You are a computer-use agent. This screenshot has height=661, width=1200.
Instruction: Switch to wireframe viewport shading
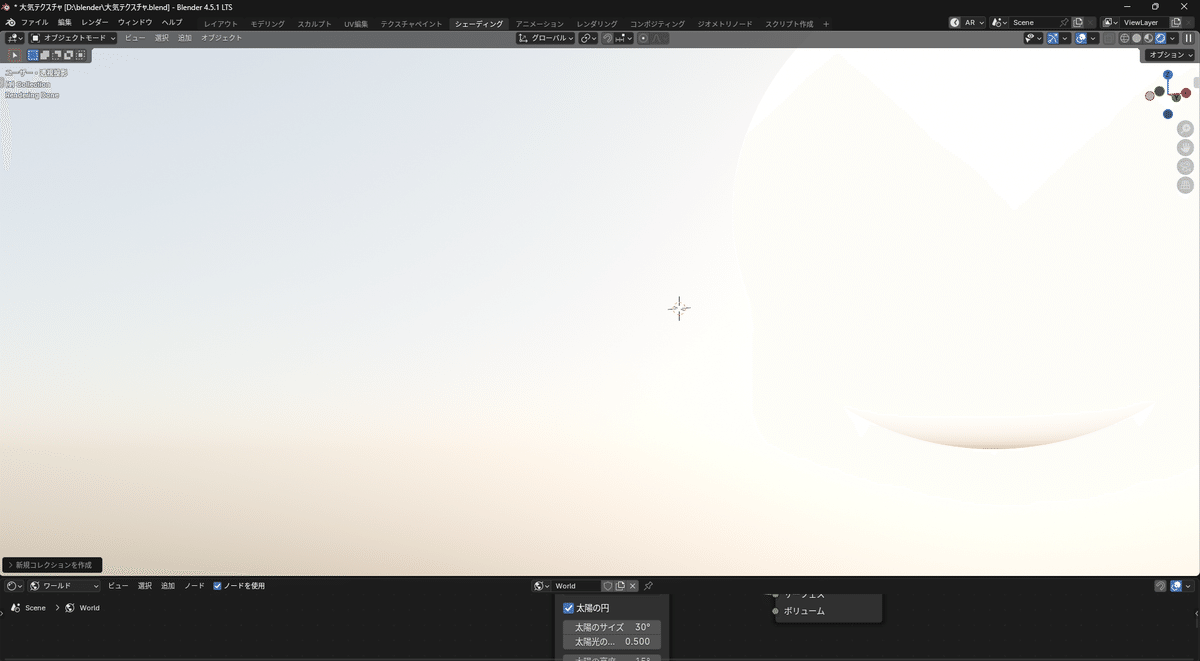(x=1125, y=38)
